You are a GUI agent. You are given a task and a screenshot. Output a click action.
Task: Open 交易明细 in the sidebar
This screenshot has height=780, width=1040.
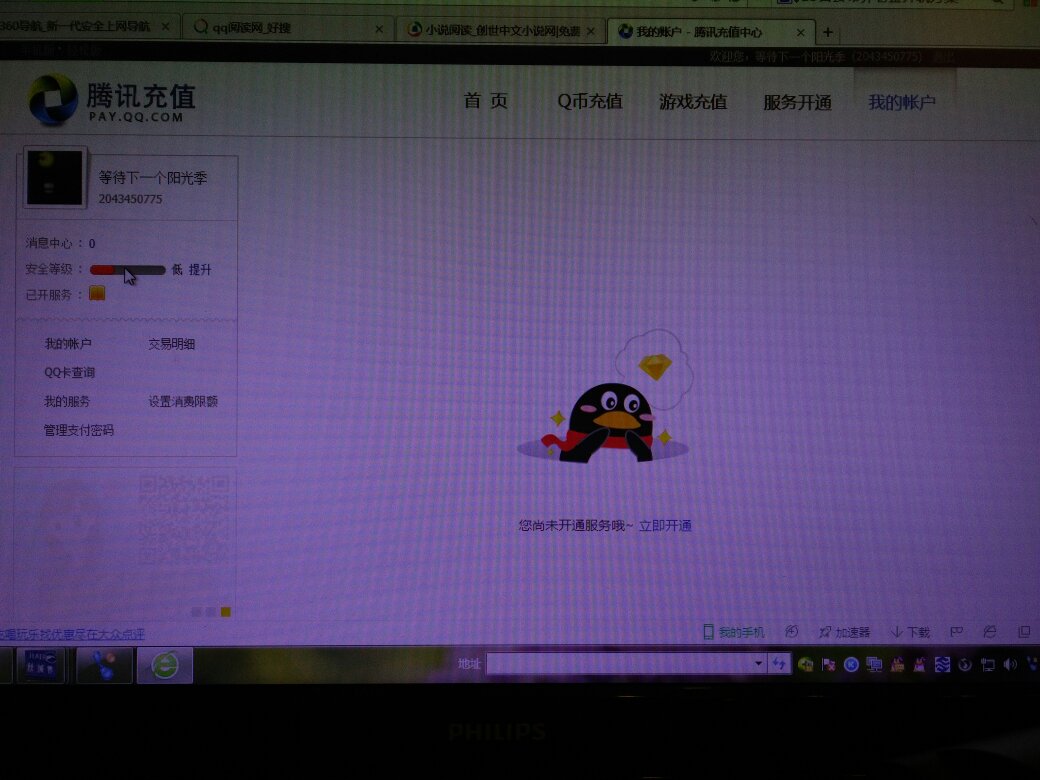coord(171,344)
